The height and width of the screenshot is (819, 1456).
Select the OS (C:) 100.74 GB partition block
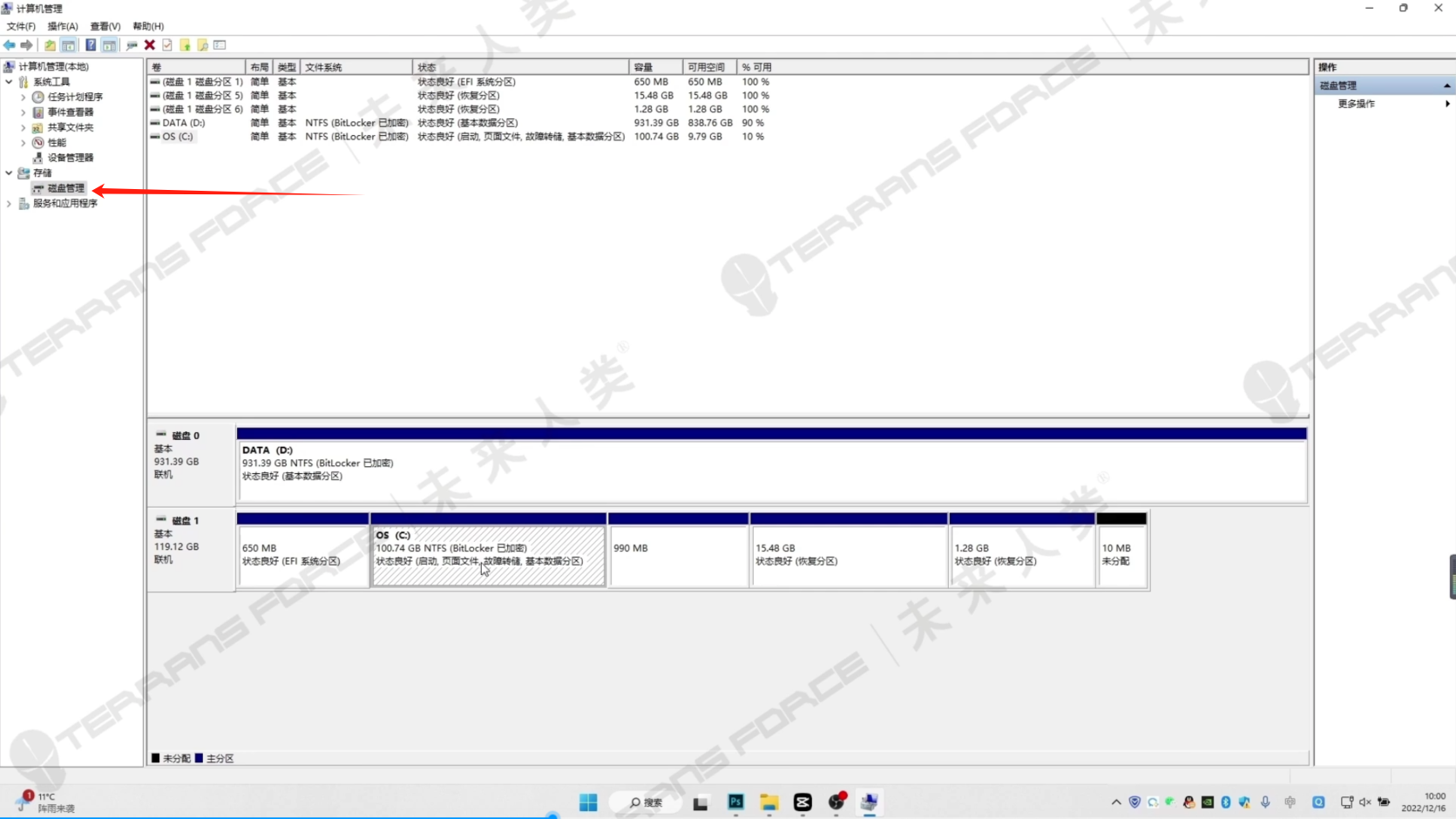(488, 550)
